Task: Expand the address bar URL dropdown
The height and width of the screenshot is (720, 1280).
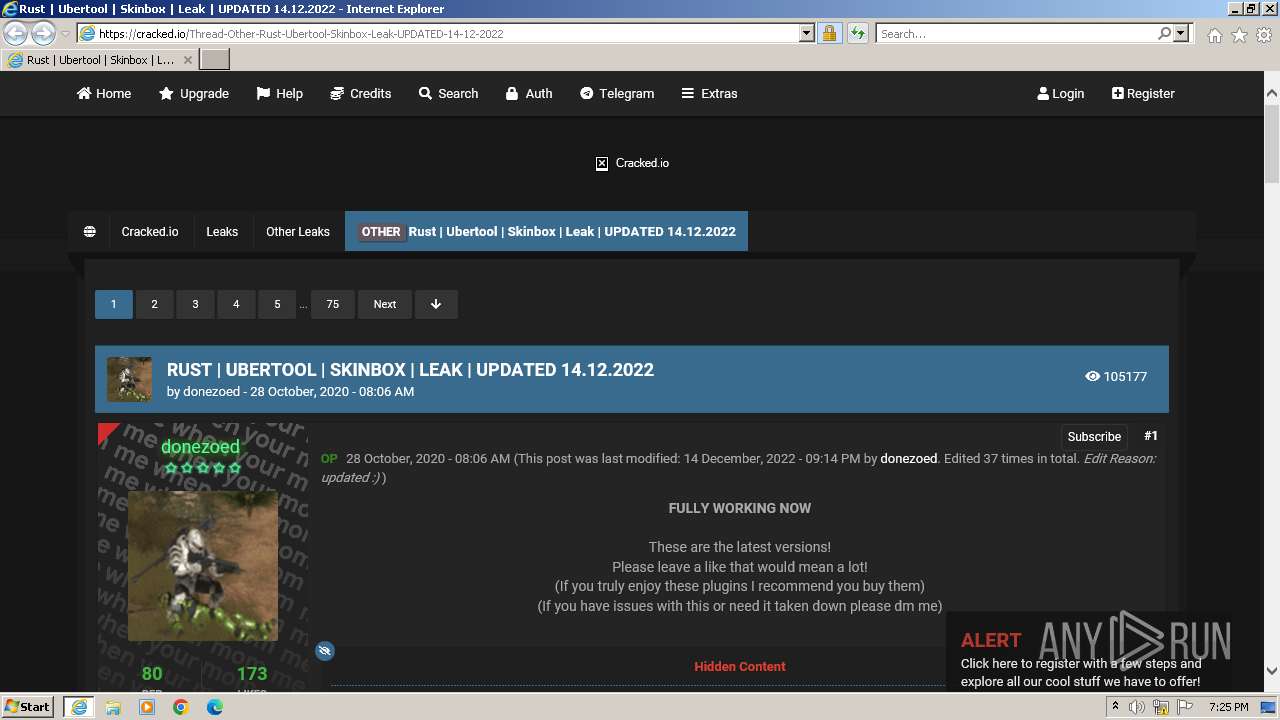Action: point(807,33)
